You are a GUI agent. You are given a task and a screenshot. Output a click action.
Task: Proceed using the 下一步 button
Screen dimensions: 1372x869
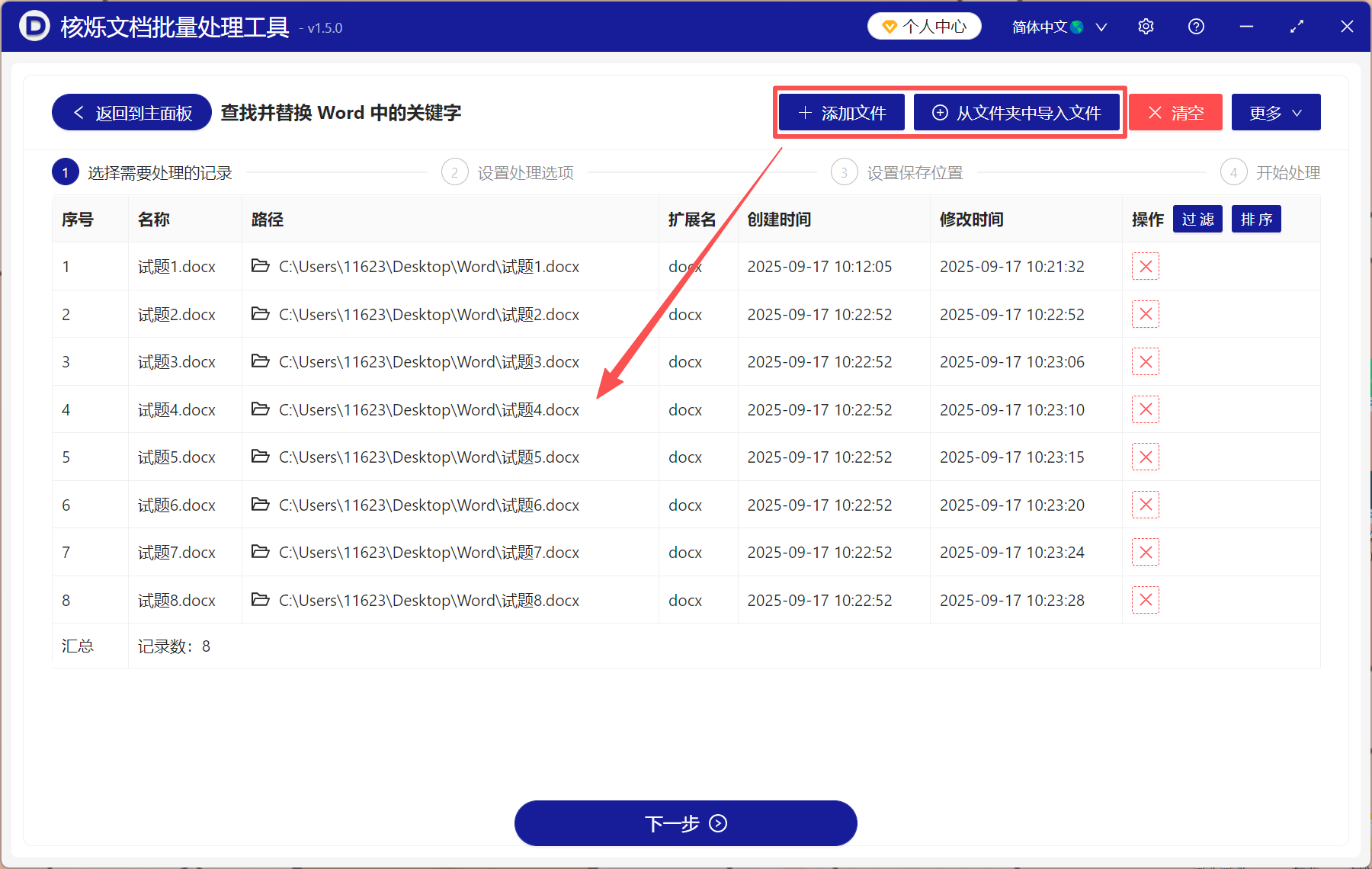point(684,823)
